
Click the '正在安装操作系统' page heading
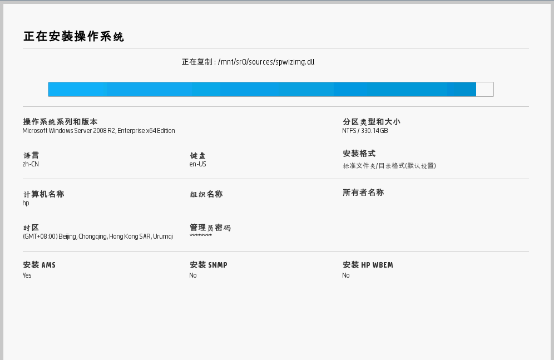[x=73, y=36]
